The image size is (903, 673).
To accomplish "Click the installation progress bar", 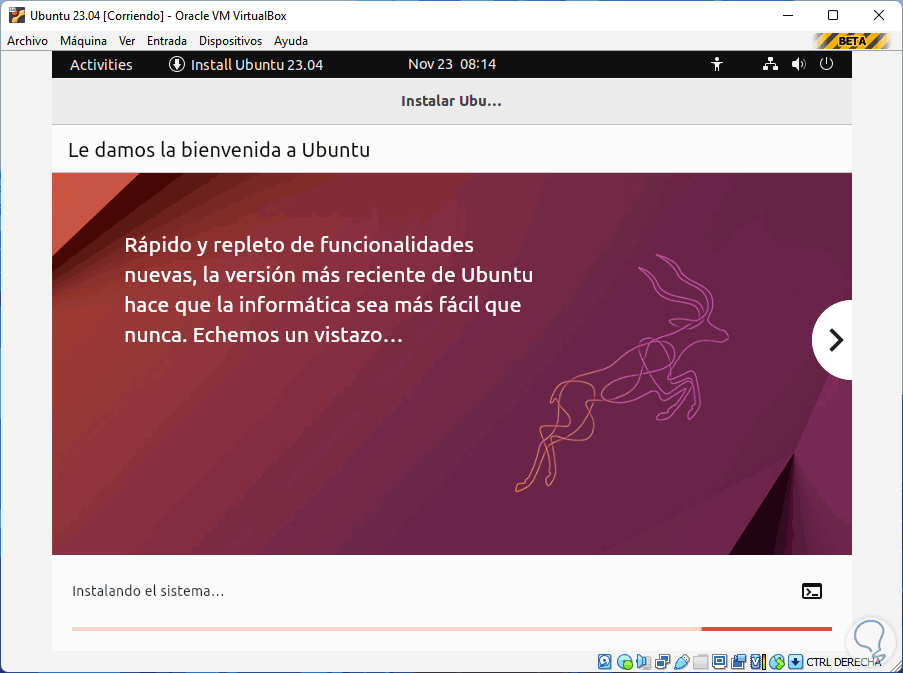I will [452, 629].
